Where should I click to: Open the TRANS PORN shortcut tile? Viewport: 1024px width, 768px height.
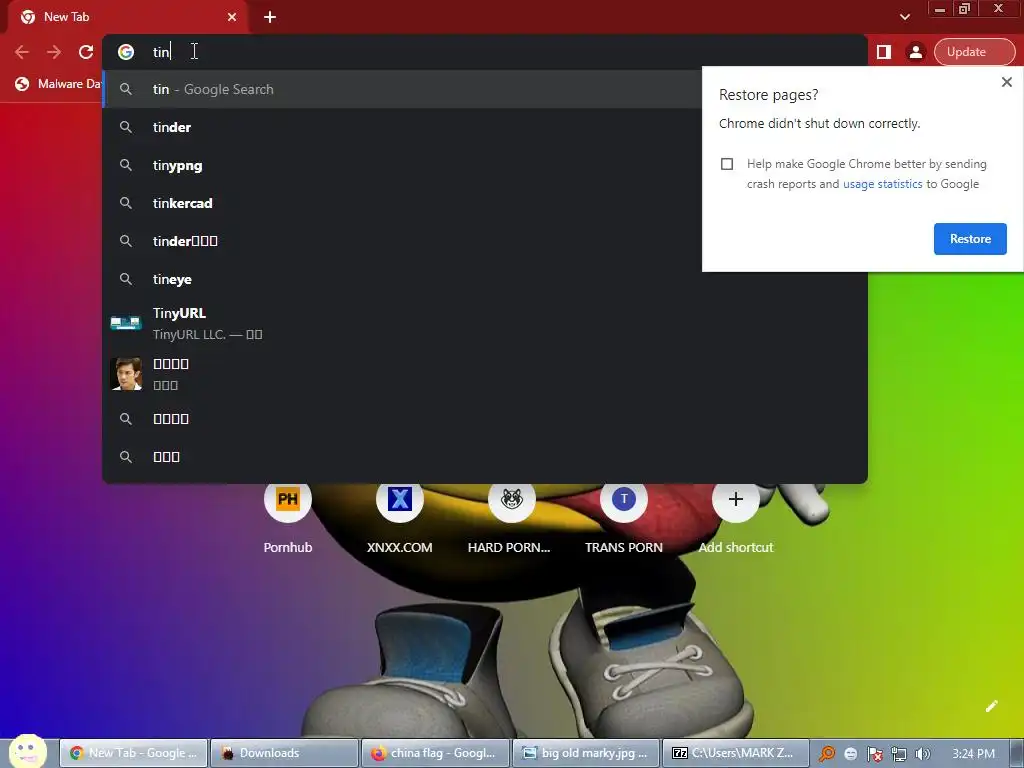pos(624,519)
